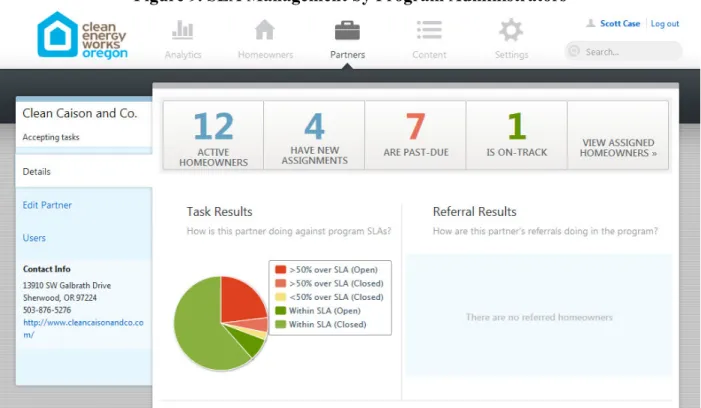Select the Details sidebar item
701x408 pixels.
click(x=84, y=172)
